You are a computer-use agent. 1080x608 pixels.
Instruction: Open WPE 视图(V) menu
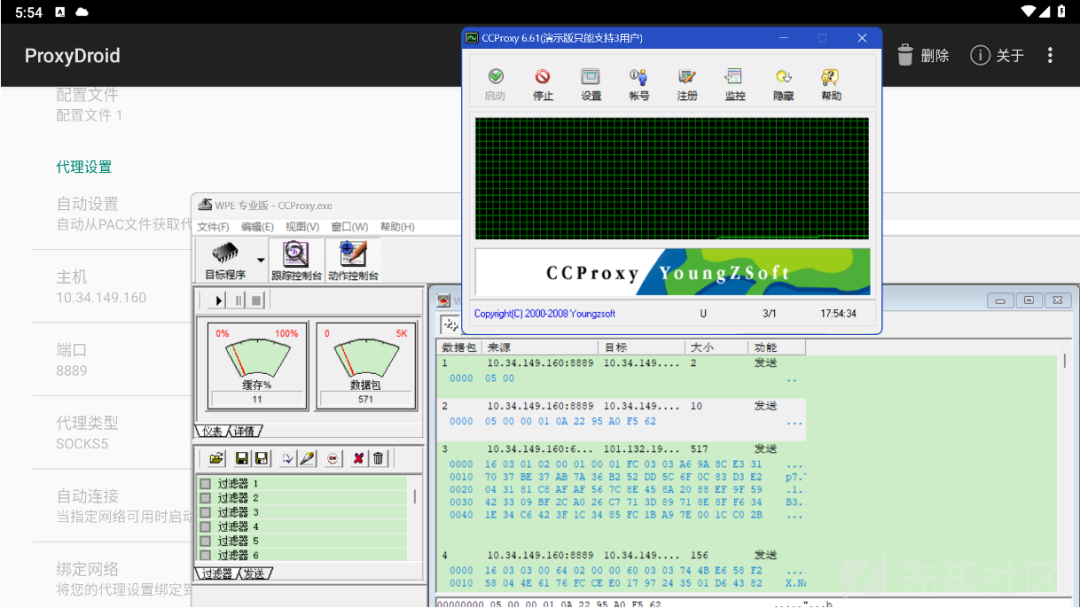click(302, 227)
